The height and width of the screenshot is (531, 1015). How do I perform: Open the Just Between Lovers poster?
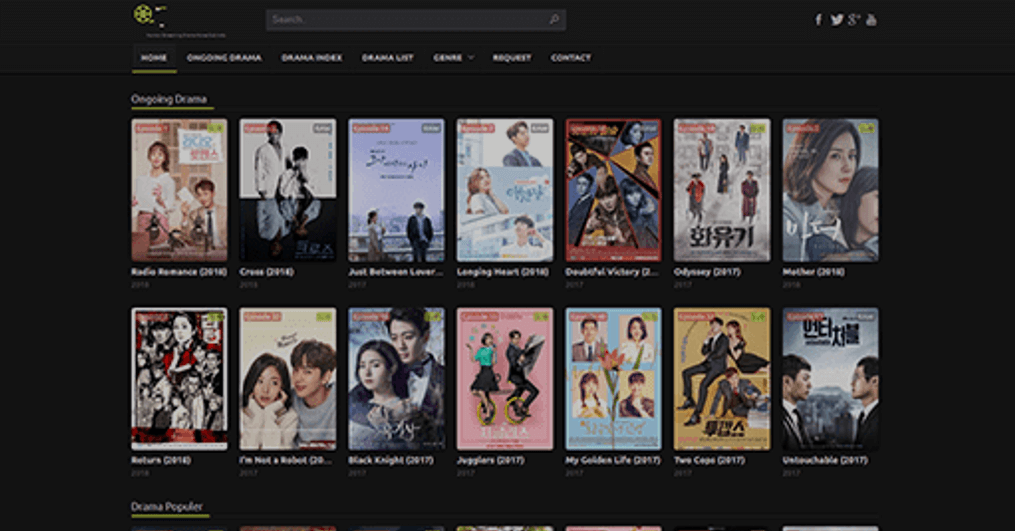tap(396, 190)
